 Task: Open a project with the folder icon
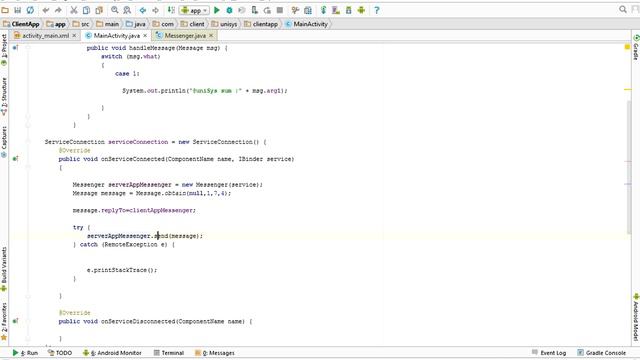(x=5, y=10)
